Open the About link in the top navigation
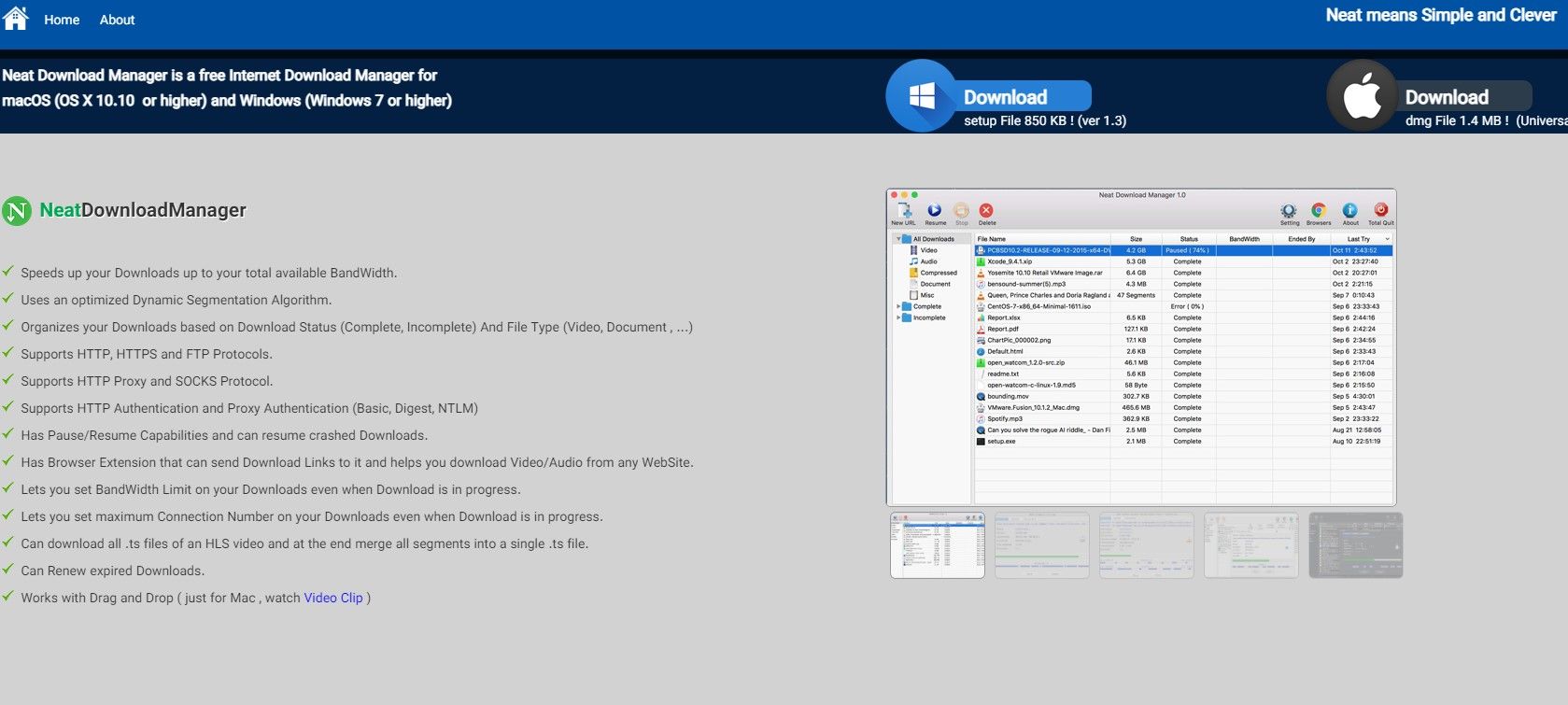Screen dimensions: 1568x705 [118, 20]
